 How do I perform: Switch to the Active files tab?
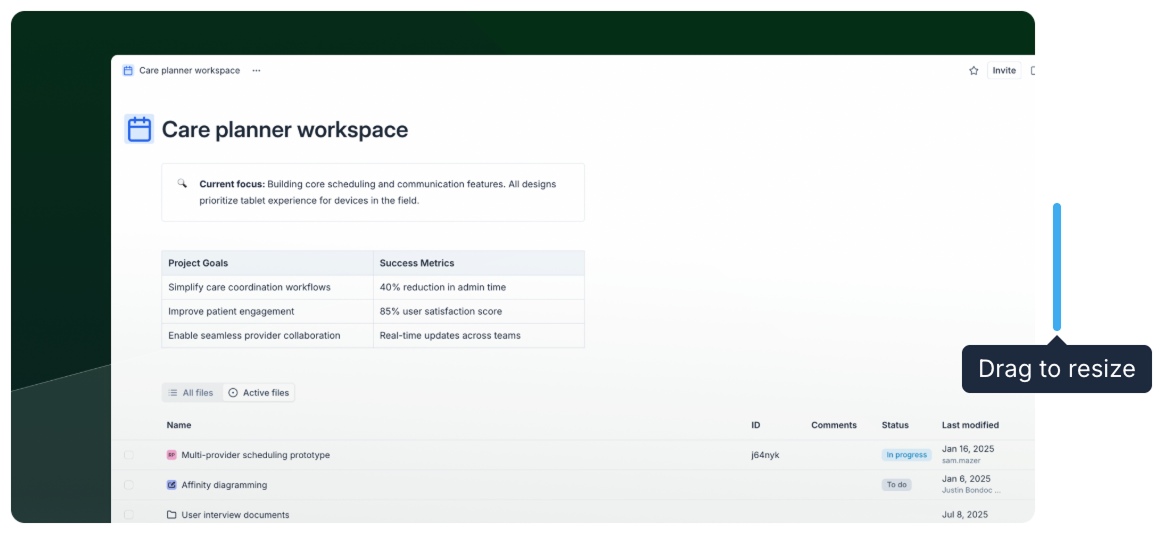point(258,393)
